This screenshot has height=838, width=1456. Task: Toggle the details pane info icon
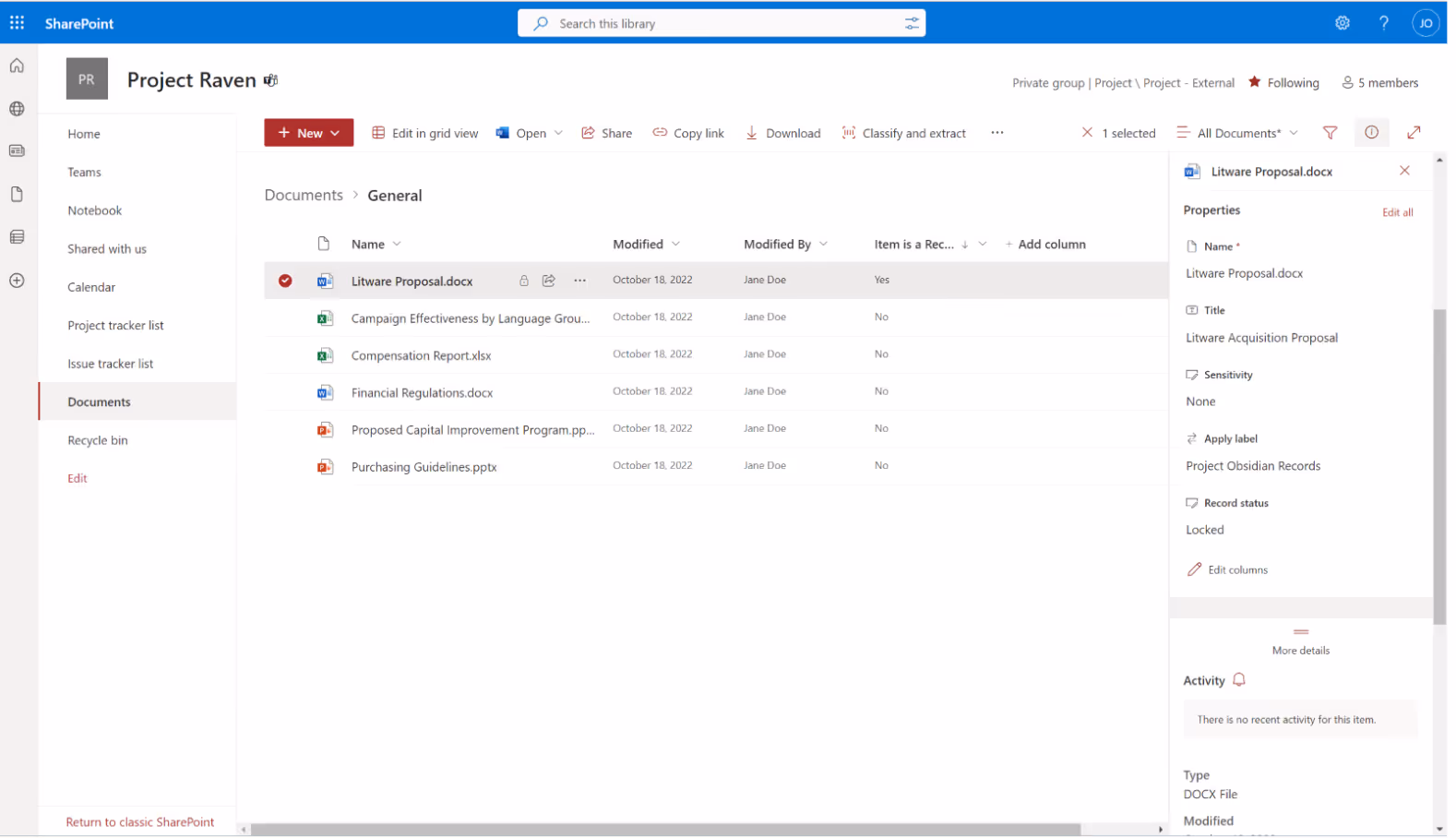pyautogui.click(x=1371, y=133)
